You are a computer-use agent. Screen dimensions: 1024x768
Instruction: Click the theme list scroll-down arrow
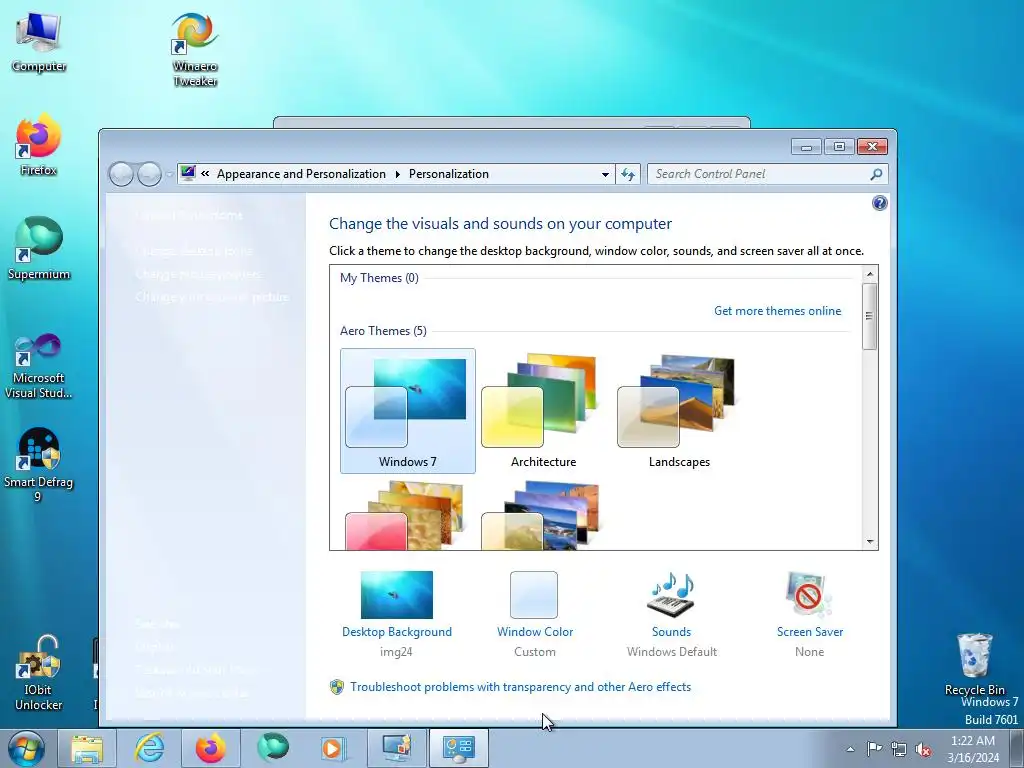pos(869,541)
